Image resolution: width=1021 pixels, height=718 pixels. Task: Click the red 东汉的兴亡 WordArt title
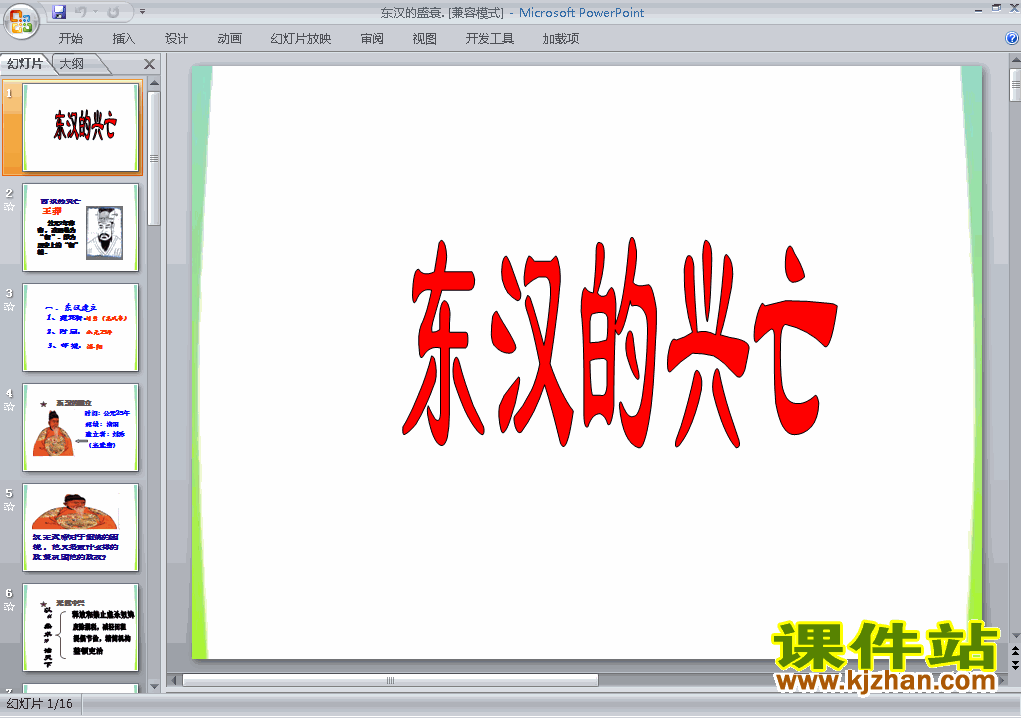coord(619,343)
